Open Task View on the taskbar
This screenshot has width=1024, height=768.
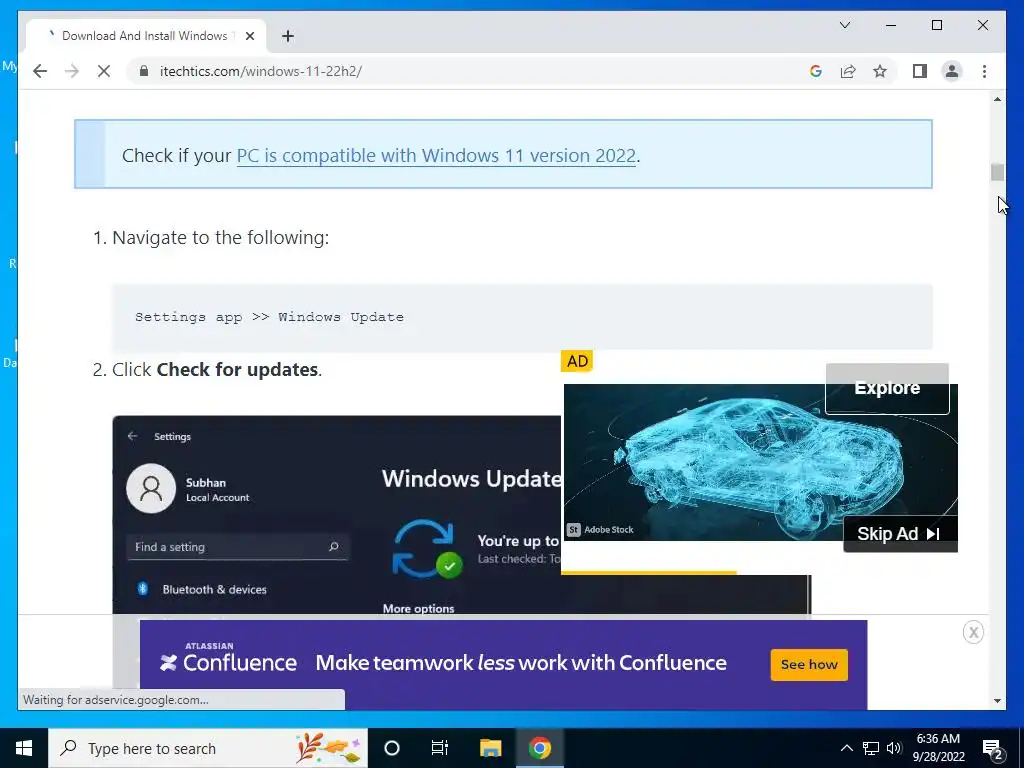pos(440,748)
